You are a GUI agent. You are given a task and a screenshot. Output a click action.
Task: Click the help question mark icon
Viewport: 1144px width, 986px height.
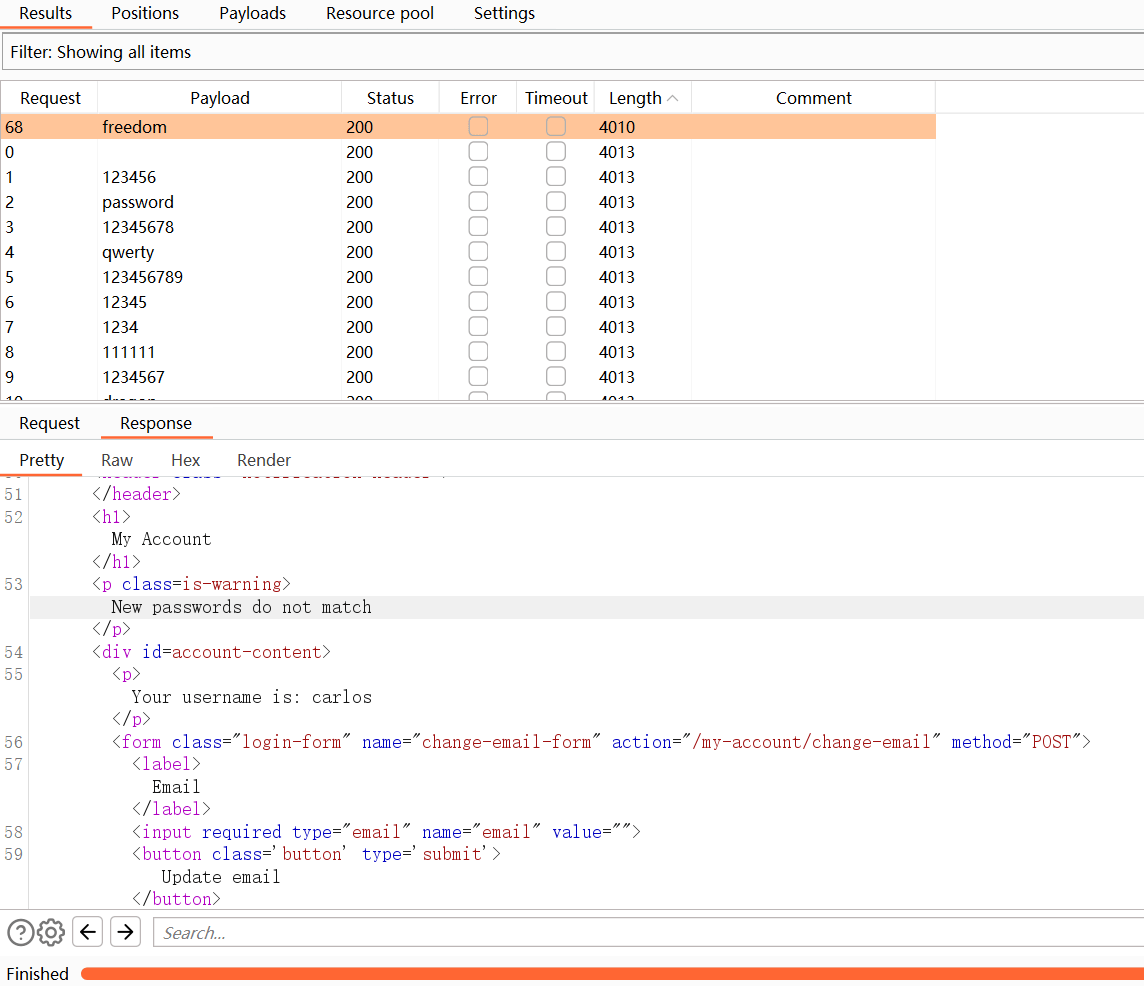click(x=20, y=933)
